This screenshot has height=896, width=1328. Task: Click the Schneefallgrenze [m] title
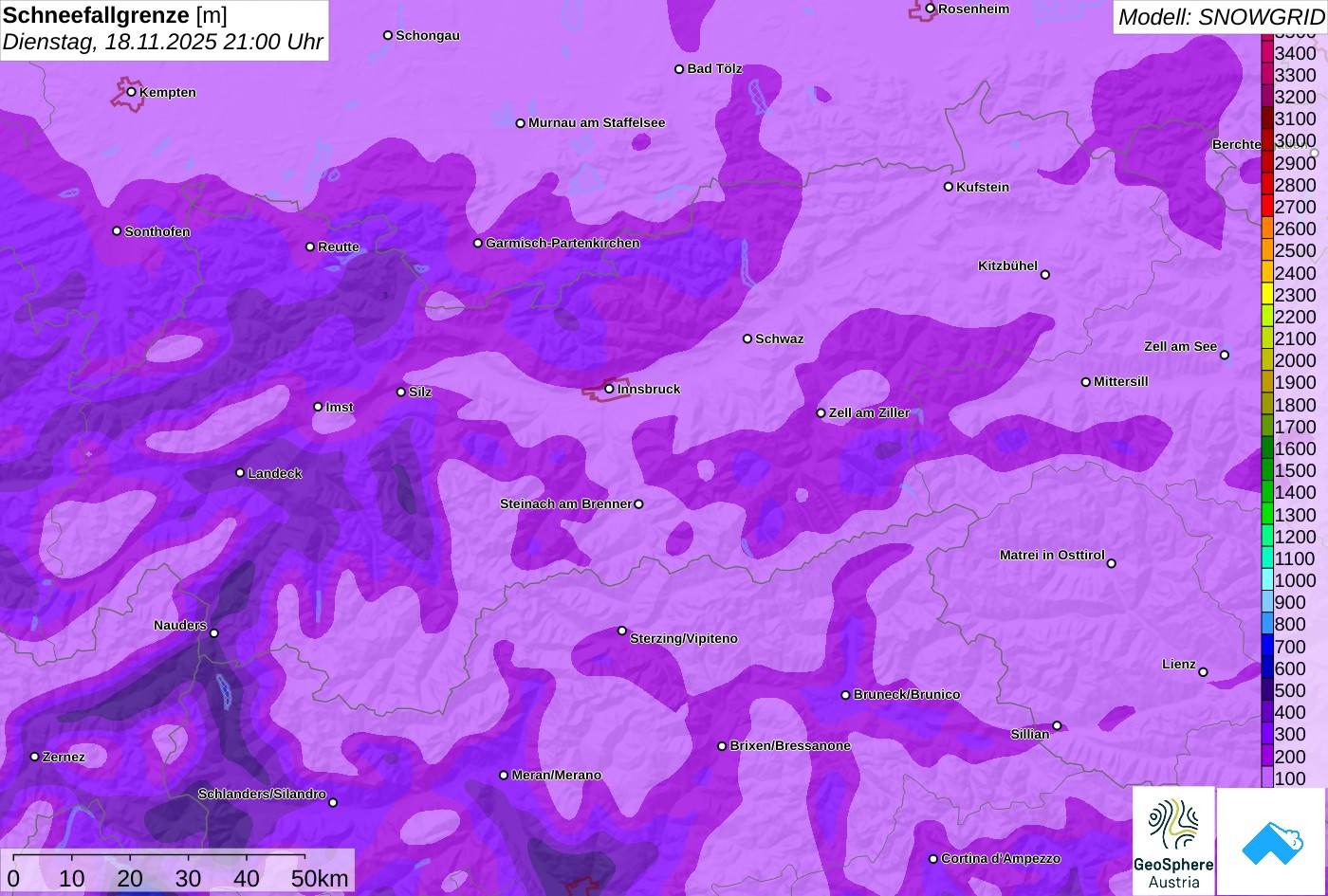[115, 15]
